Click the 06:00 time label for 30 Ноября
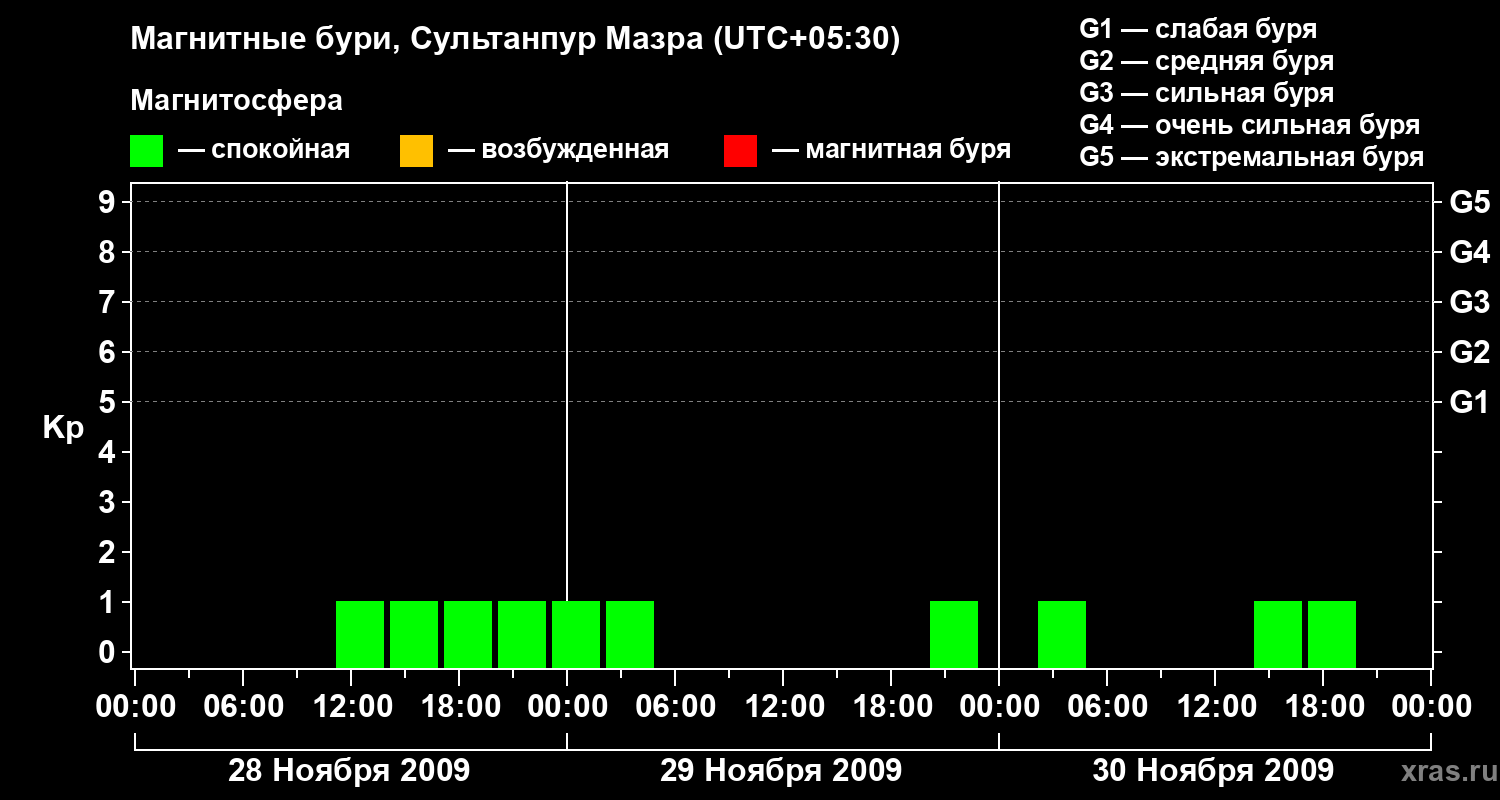 [1107, 706]
